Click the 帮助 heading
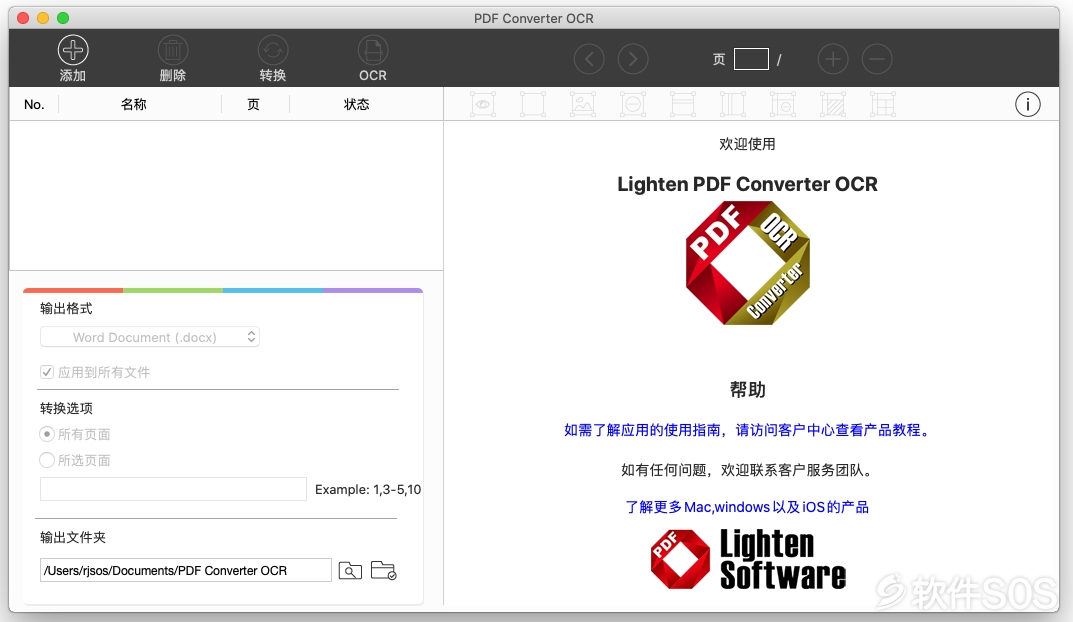Viewport: 1073px width, 622px height. pos(747,389)
